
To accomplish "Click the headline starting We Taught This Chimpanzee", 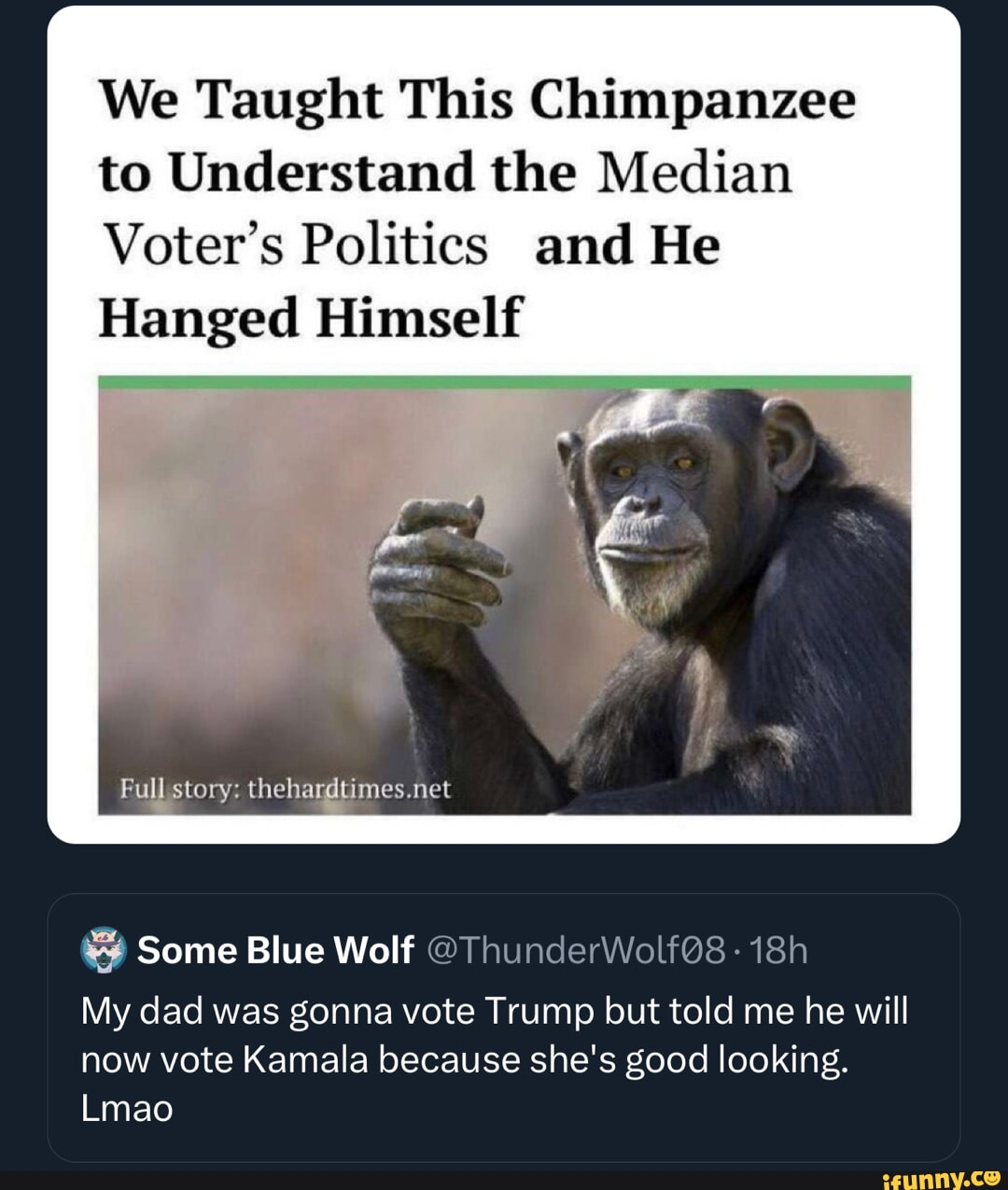I will point(476,101).
